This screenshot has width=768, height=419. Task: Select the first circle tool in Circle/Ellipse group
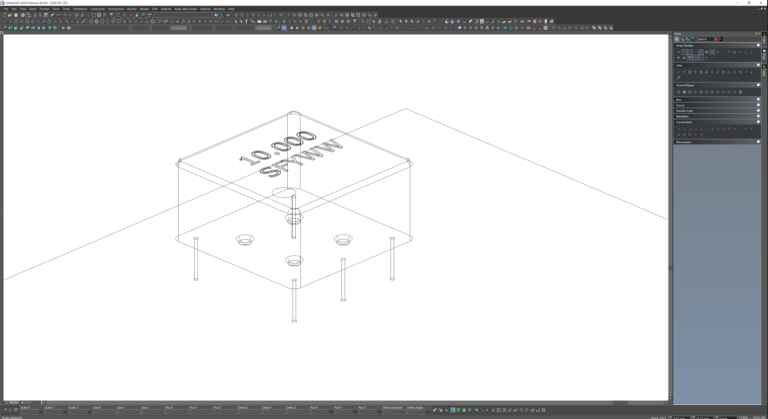[678, 92]
